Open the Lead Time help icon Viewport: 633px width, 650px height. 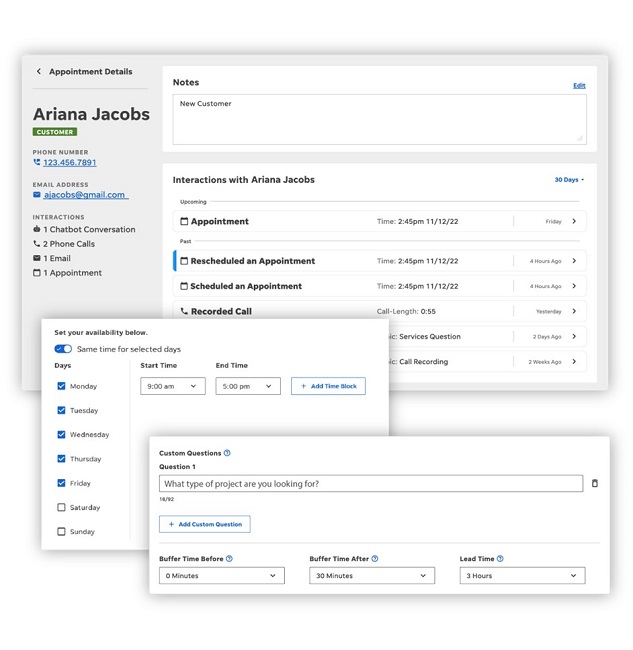click(x=500, y=559)
